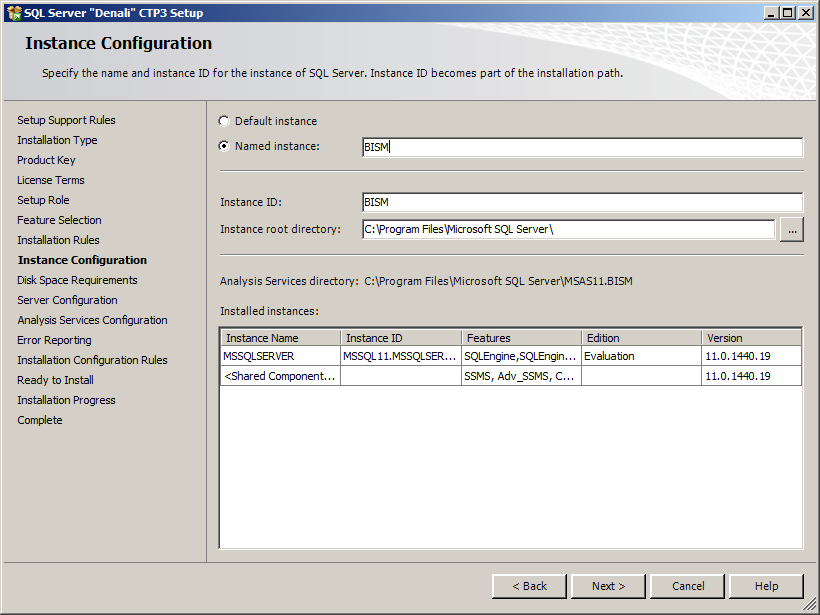Click the Ready to Install step
The image size is (820, 615).
(x=55, y=380)
